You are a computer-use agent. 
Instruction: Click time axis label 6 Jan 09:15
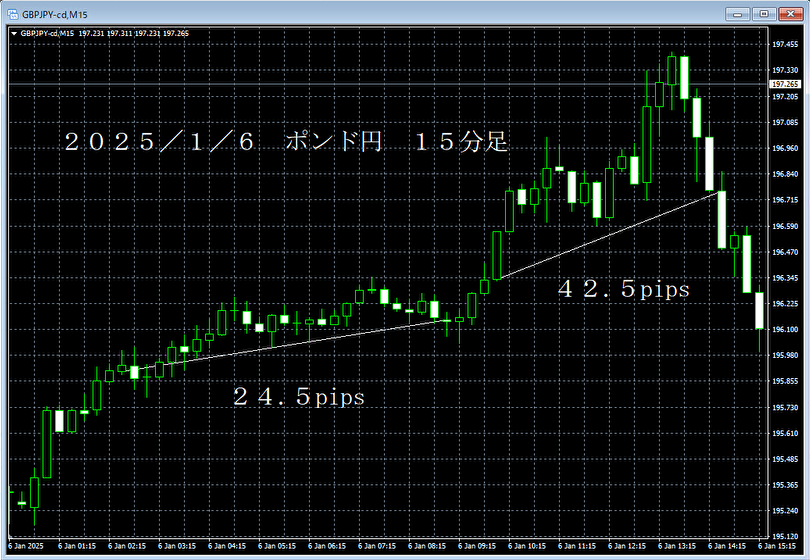(477, 546)
